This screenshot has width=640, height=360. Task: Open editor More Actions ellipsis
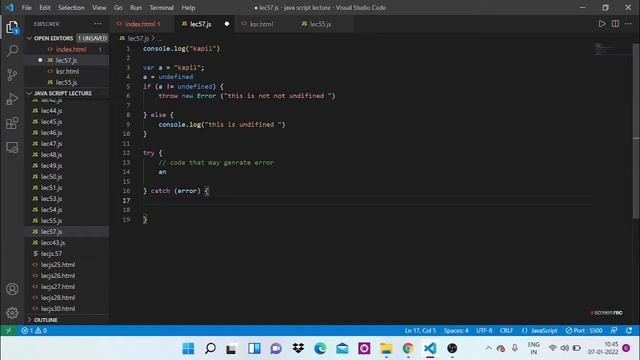click(x=628, y=24)
